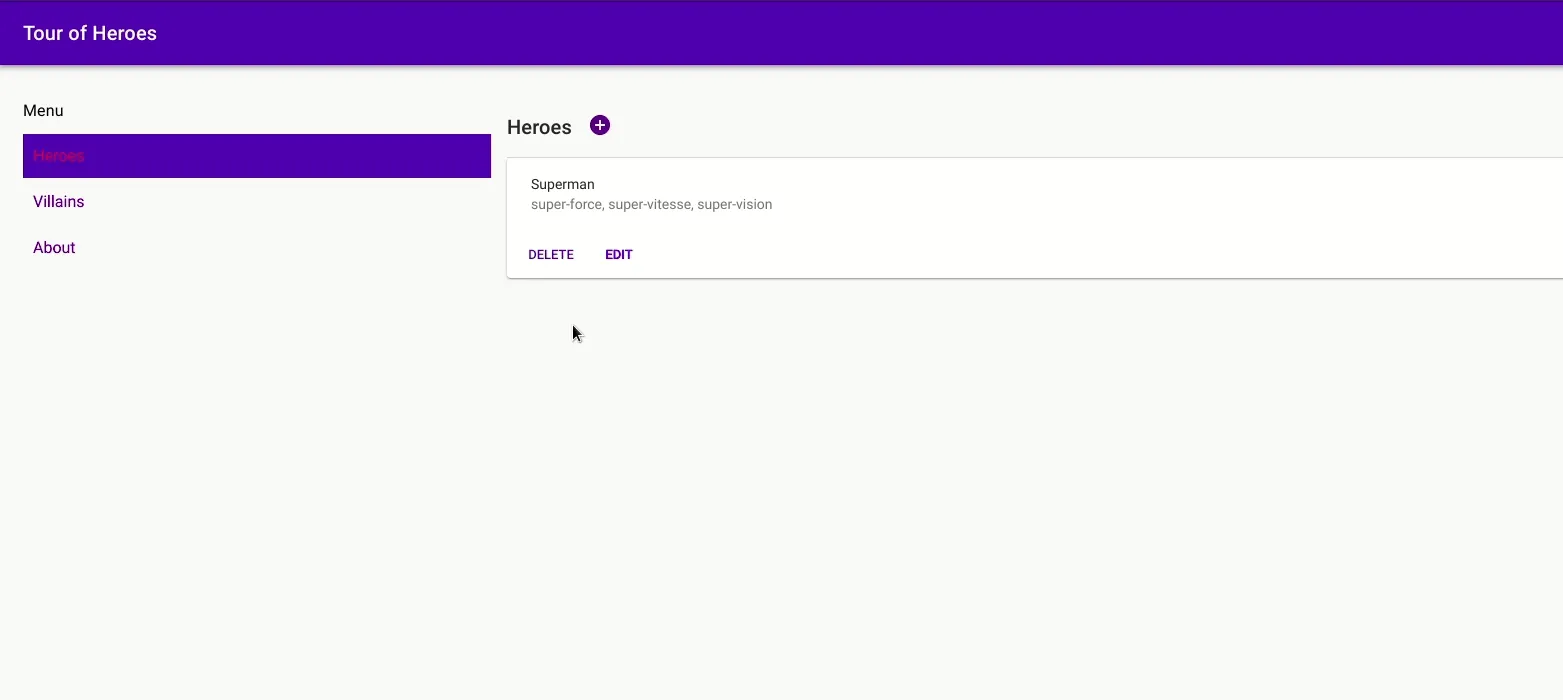Edit the Superman hero entry
Image resolution: width=1563 pixels, height=700 pixels.
pos(619,254)
